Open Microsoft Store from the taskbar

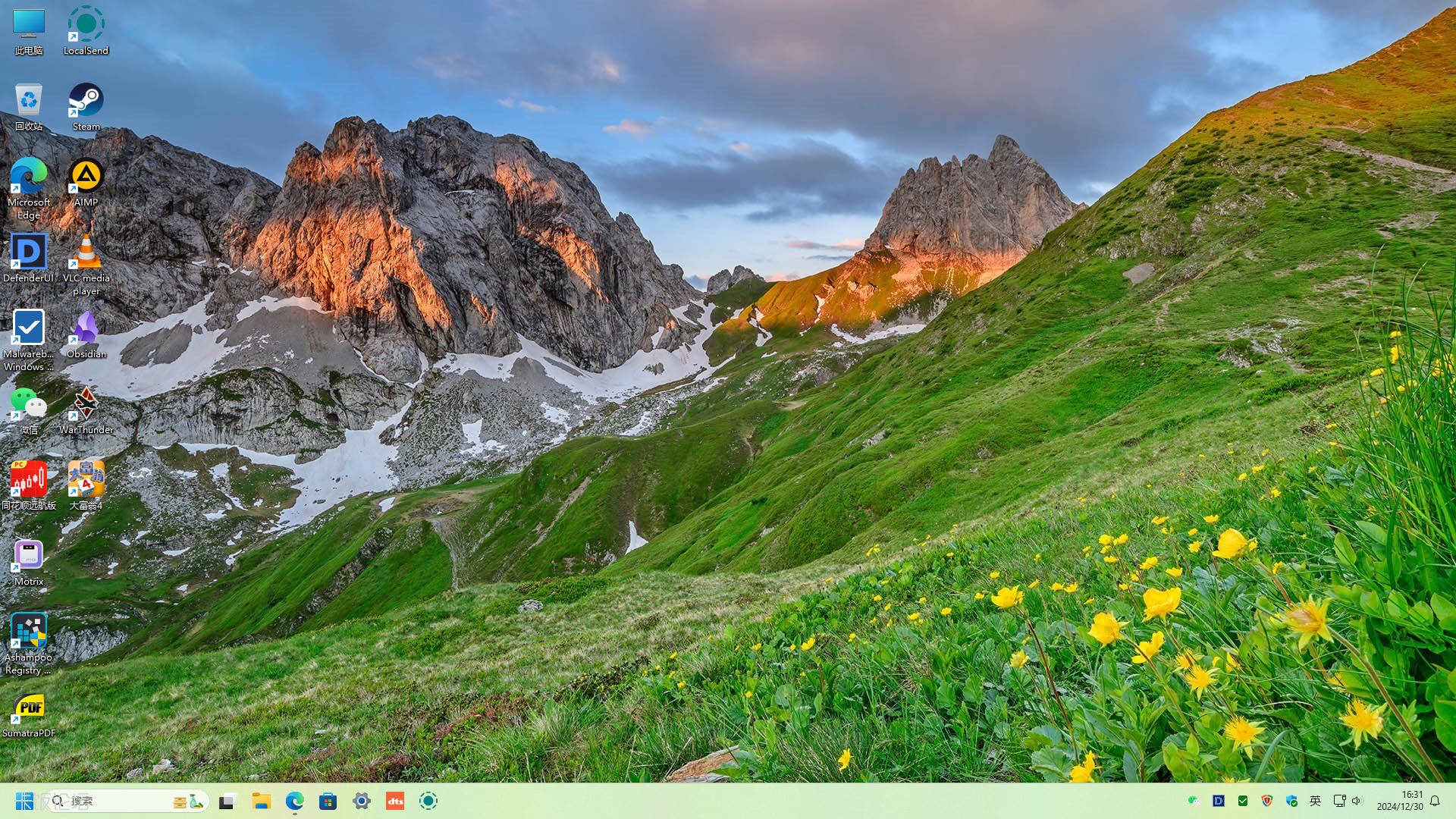(328, 801)
